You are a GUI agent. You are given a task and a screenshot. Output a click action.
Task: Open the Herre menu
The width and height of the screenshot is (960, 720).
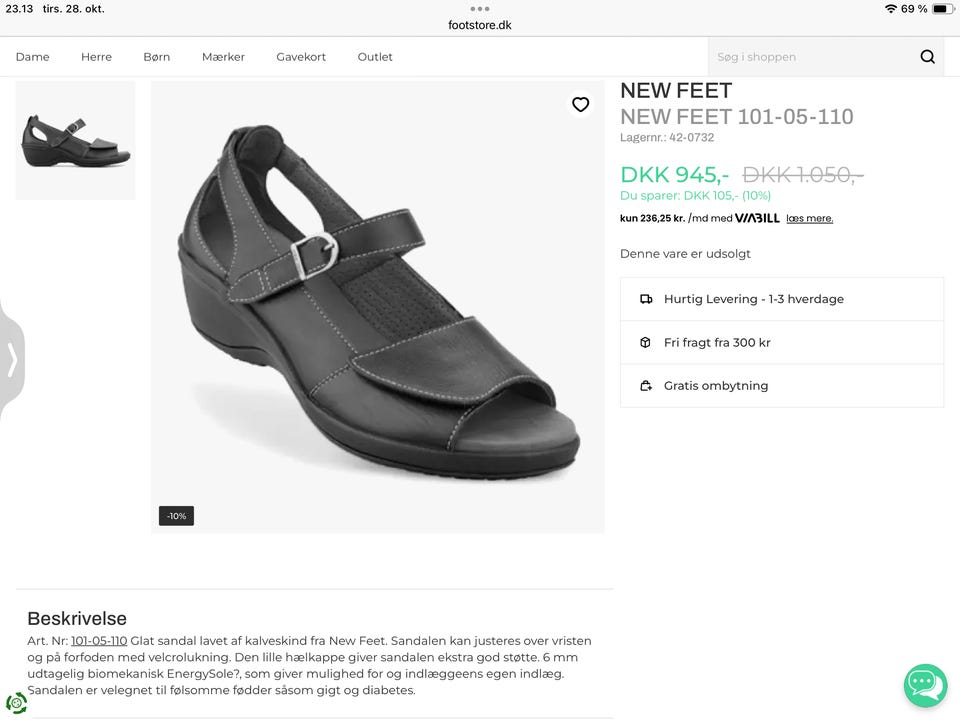coord(96,57)
